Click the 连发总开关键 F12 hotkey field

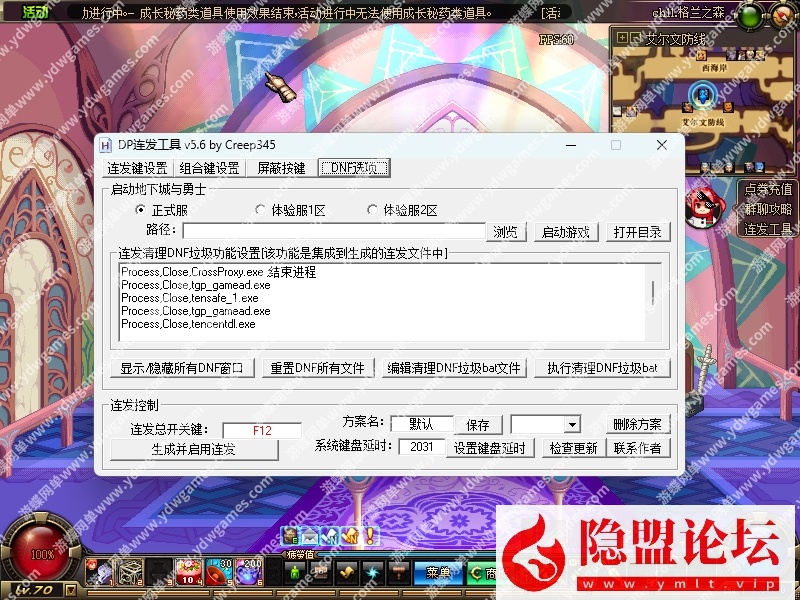[262, 431]
